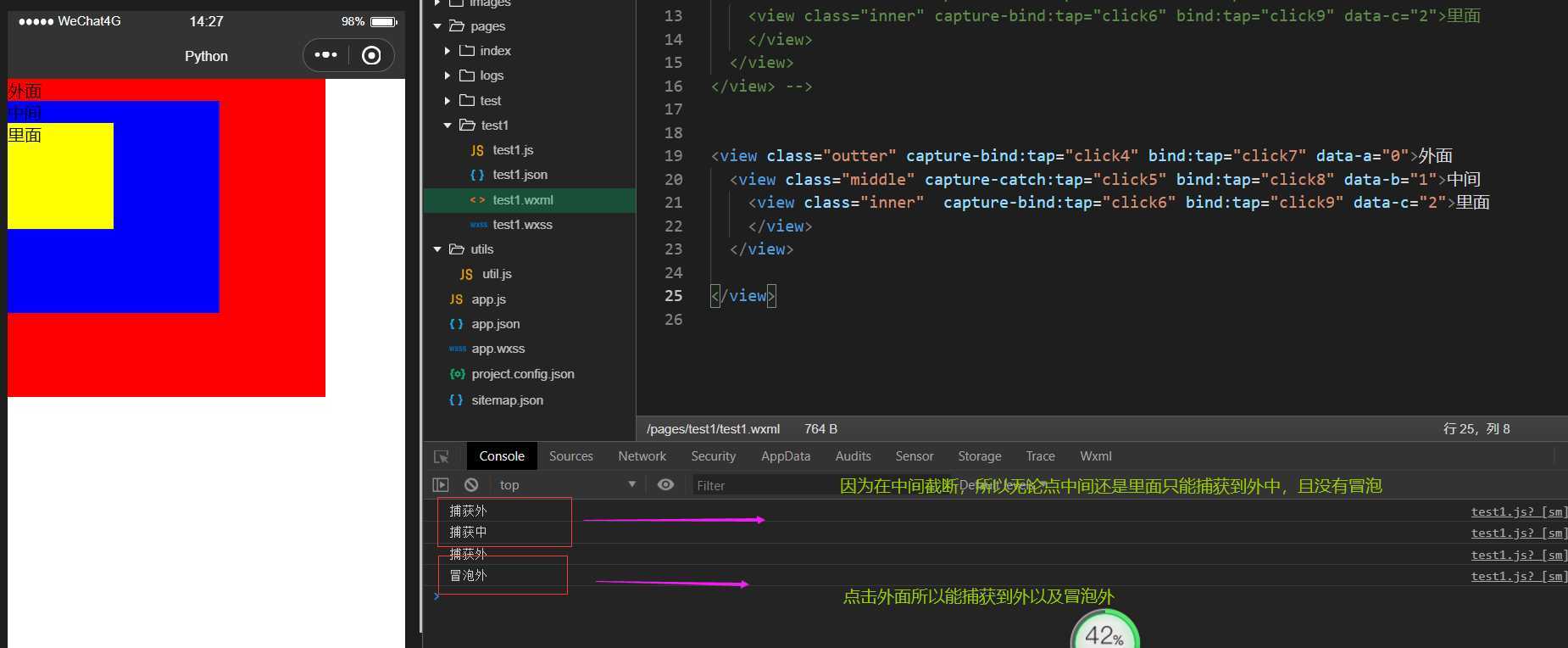Open source link for 捕获中 log

click(x=1519, y=533)
